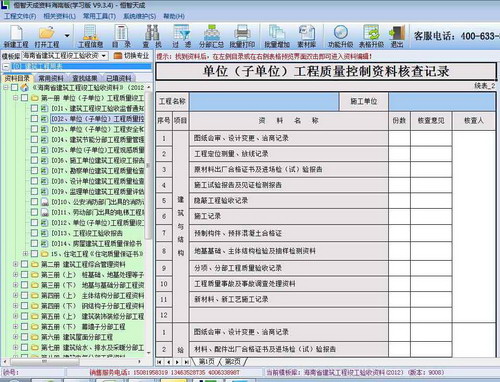500x382 pixels.
Task: Click the document icon beside [0]11 劳动部门
Action: [44, 212]
